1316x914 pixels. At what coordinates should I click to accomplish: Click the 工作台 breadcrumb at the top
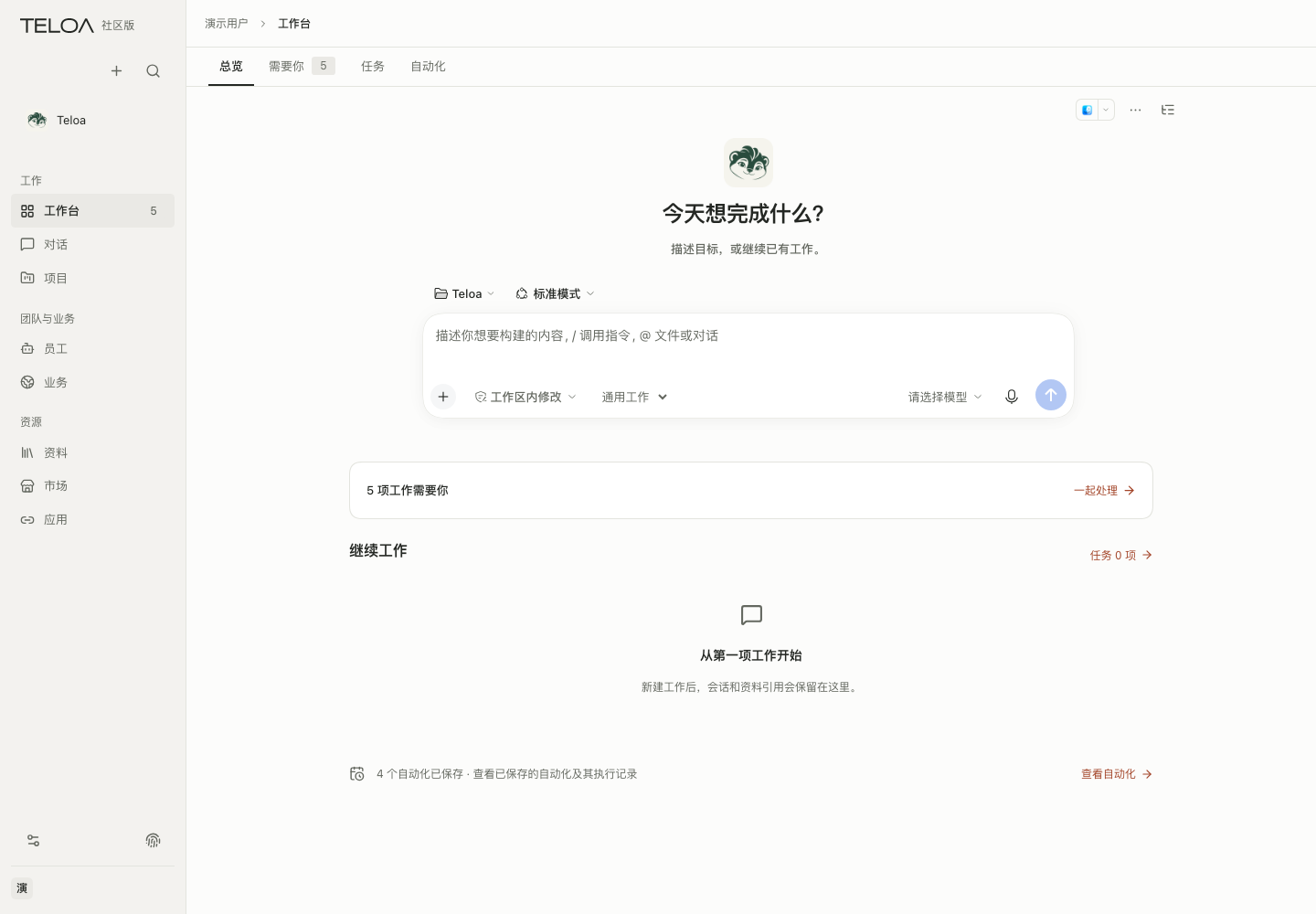294,24
